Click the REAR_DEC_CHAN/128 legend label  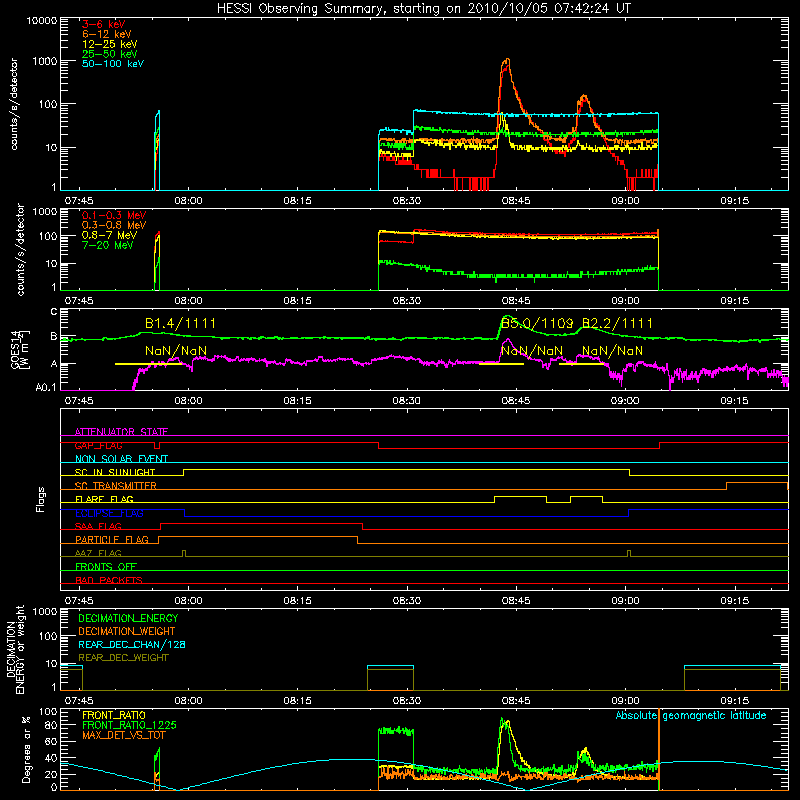tap(132, 644)
